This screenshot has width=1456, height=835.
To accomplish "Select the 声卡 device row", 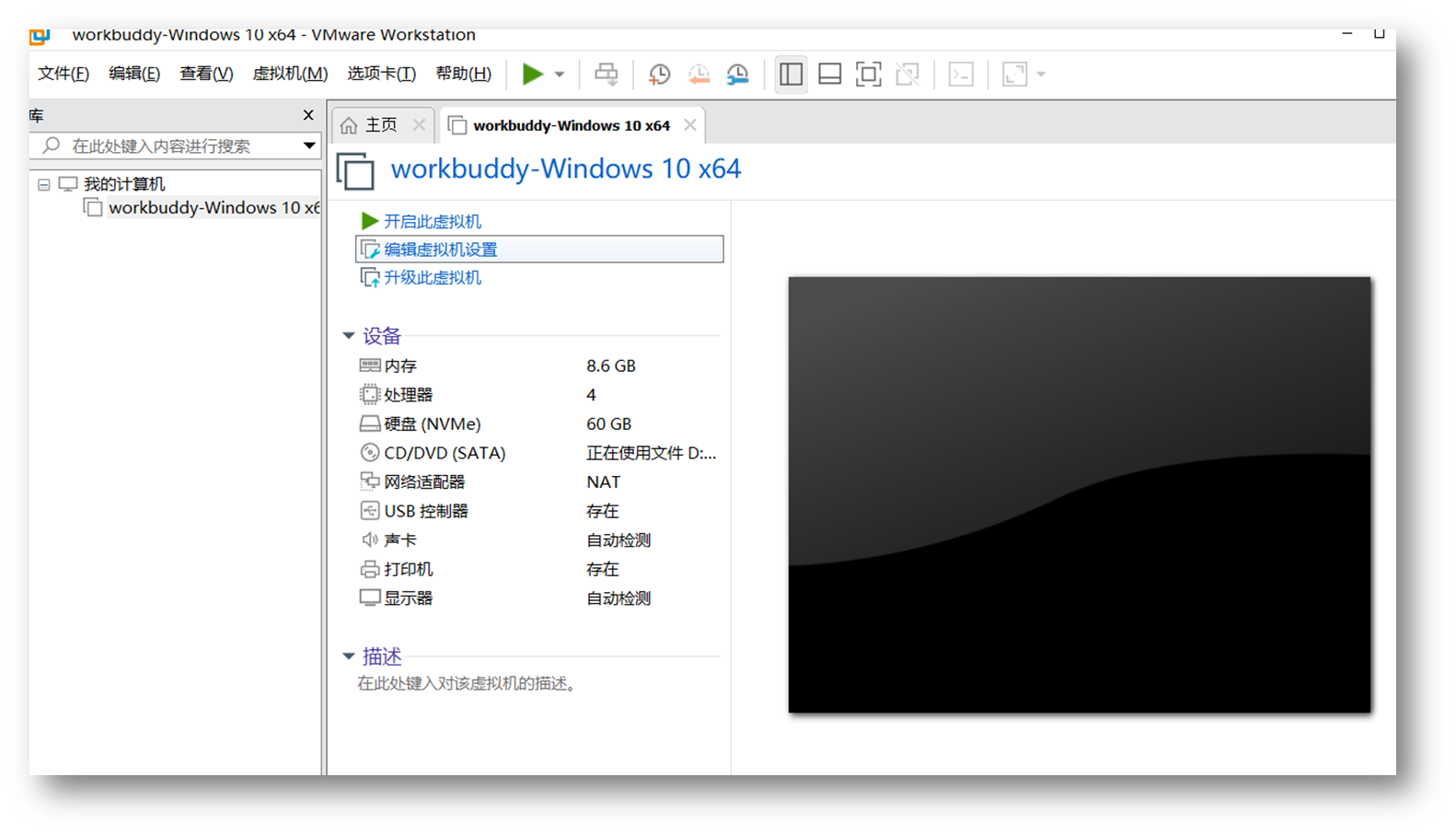I will pyautogui.click(x=537, y=539).
